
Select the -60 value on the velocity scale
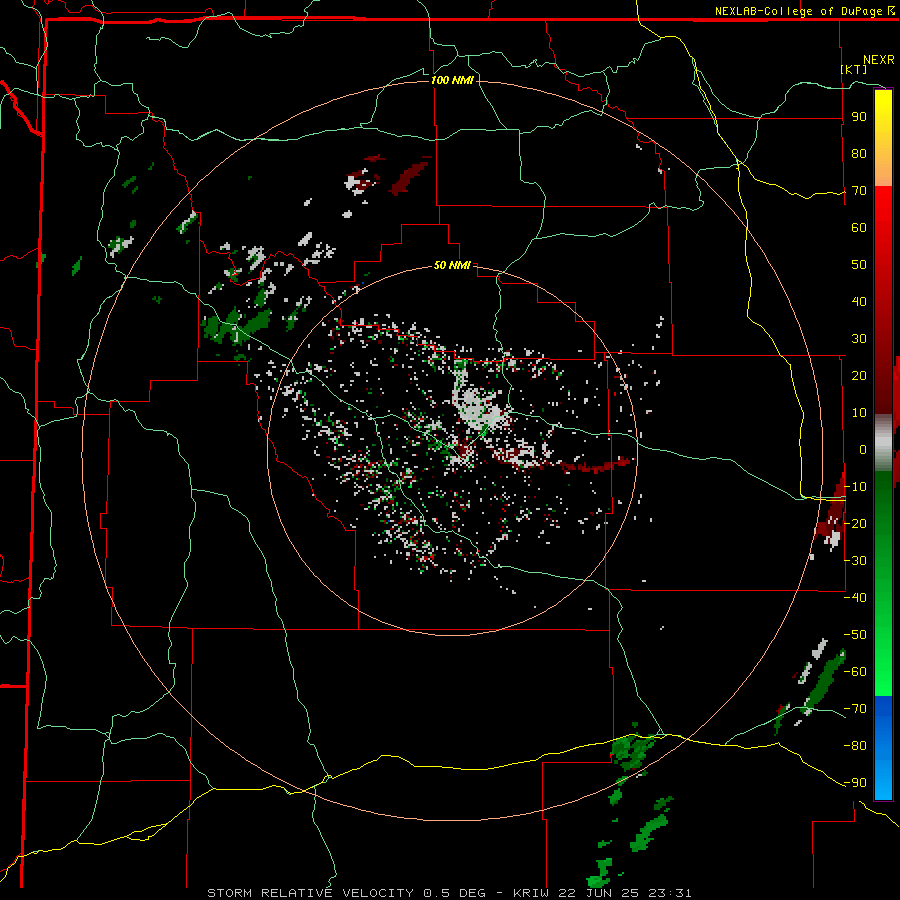(855, 672)
